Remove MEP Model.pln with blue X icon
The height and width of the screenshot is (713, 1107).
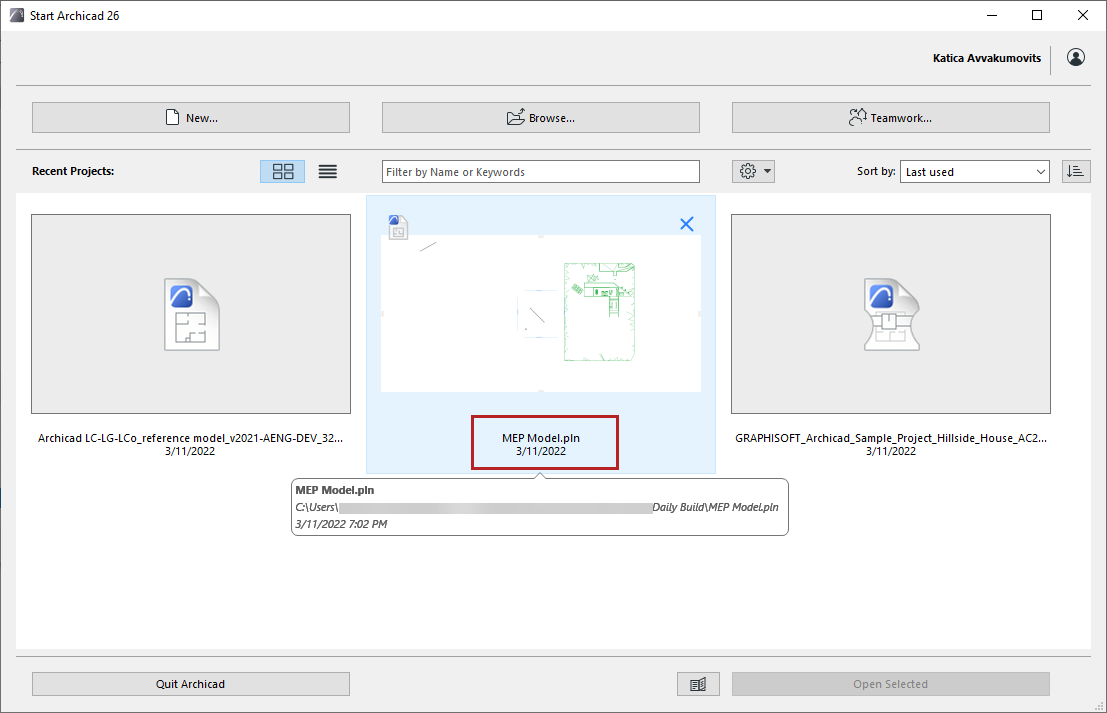click(x=686, y=224)
